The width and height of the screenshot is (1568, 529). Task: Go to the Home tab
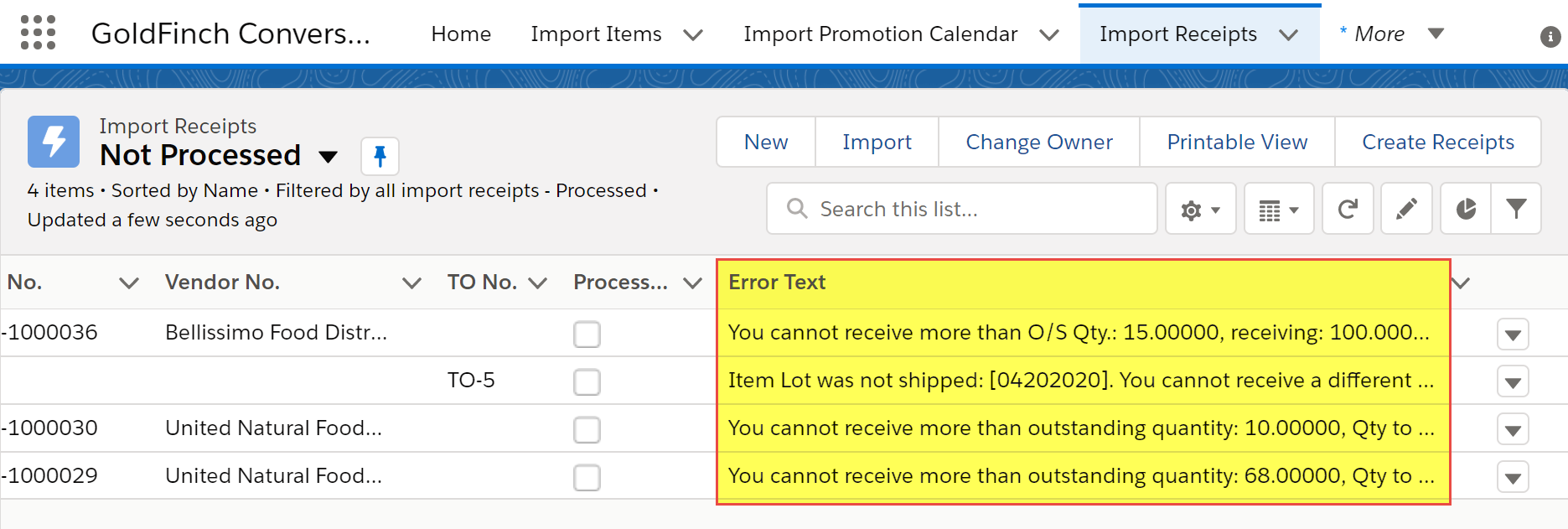(x=461, y=34)
